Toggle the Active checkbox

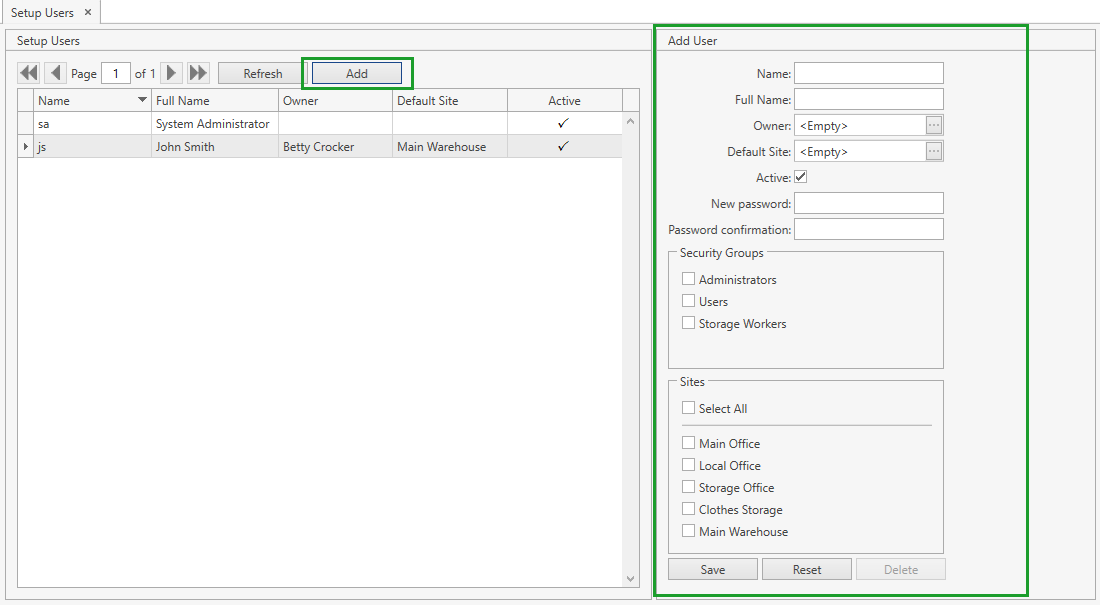pos(801,177)
